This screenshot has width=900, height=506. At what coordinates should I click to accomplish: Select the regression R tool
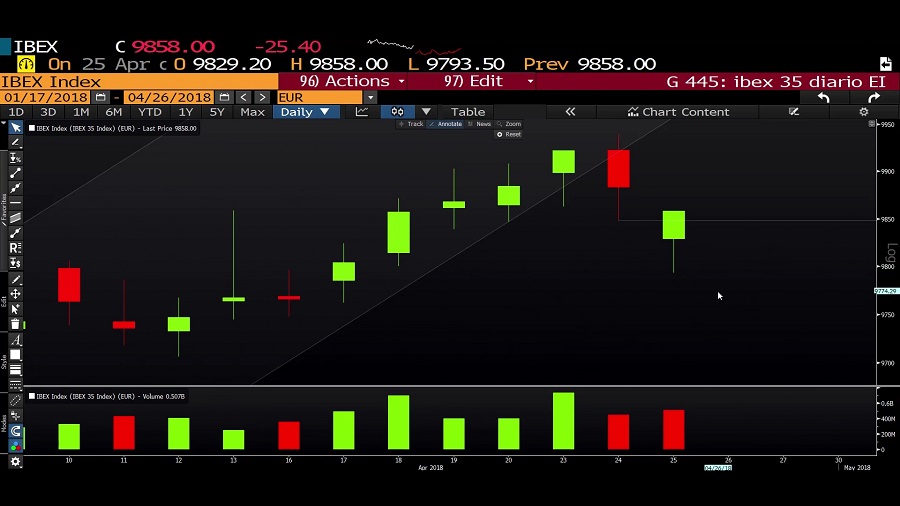coord(15,248)
